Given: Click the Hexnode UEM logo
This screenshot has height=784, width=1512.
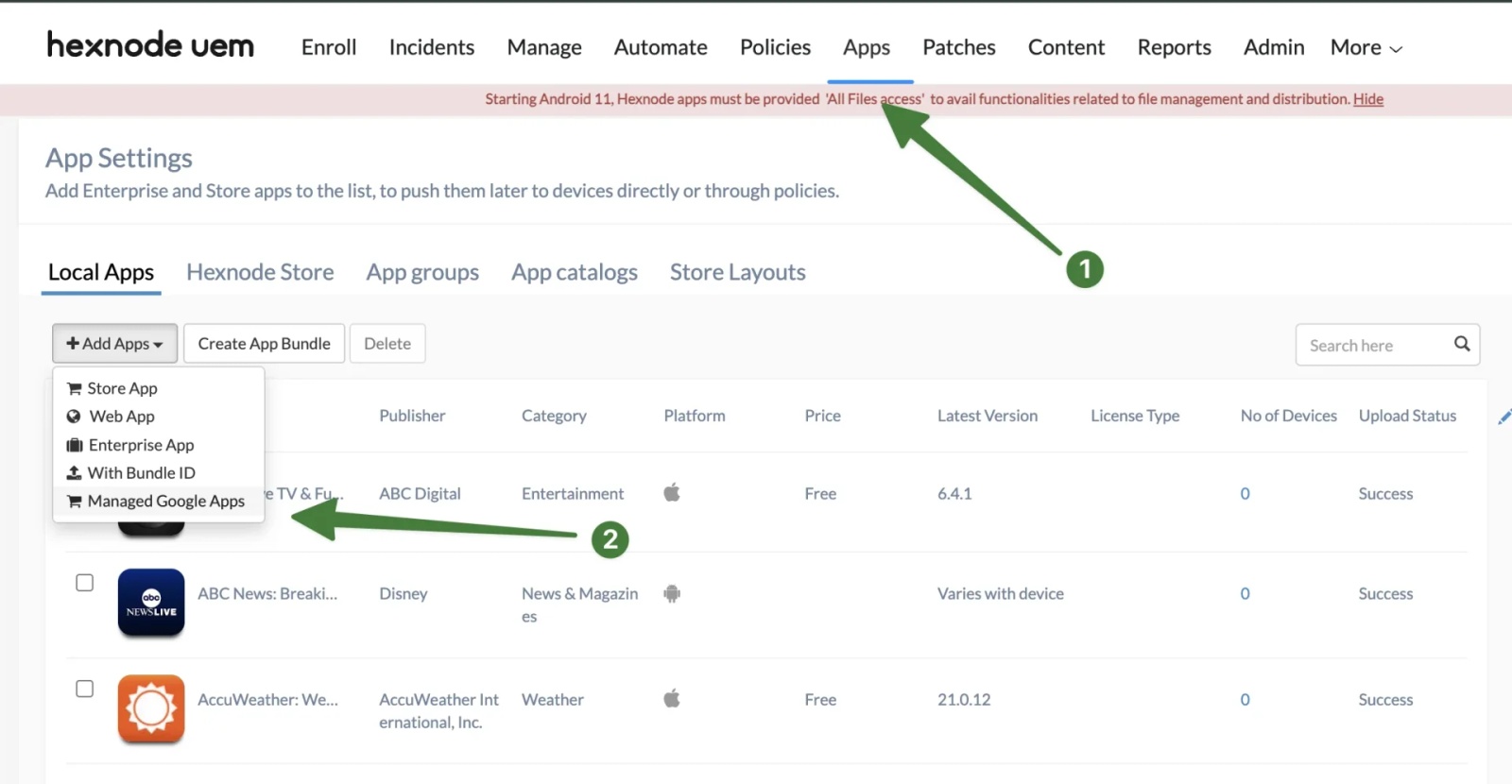Looking at the screenshot, I should pyautogui.click(x=150, y=45).
